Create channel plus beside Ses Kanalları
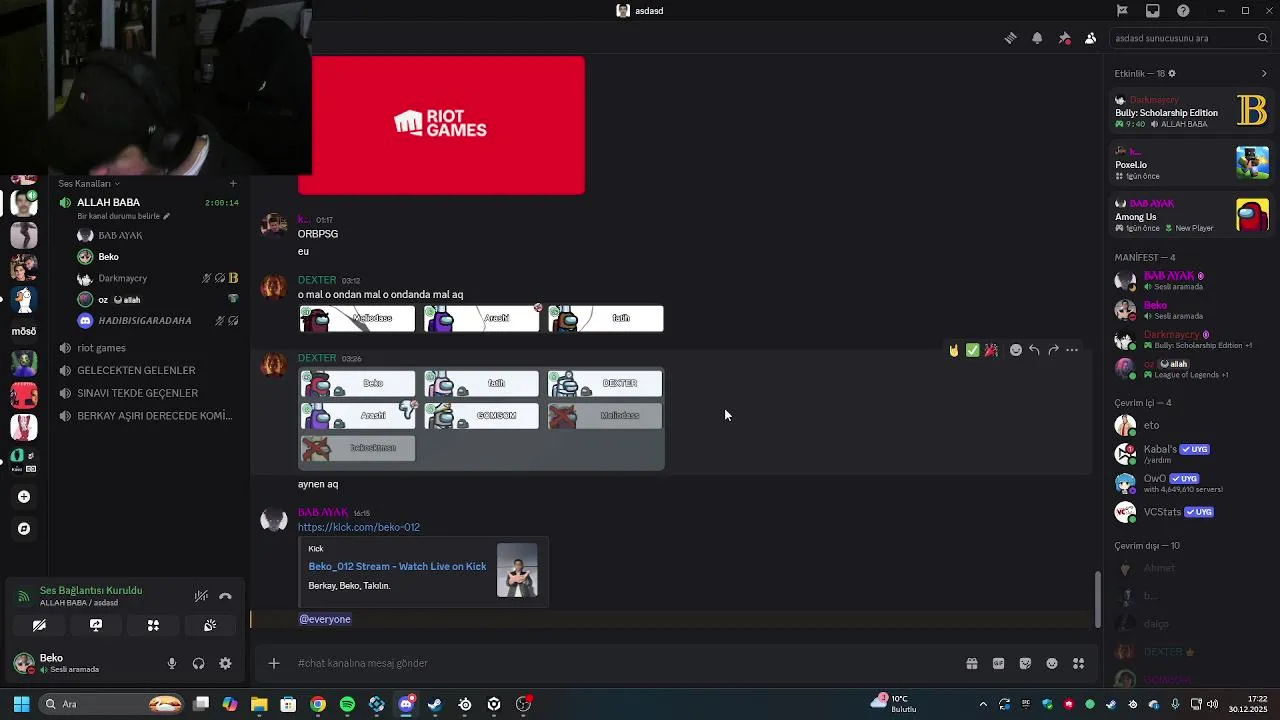 coord(233,183)
